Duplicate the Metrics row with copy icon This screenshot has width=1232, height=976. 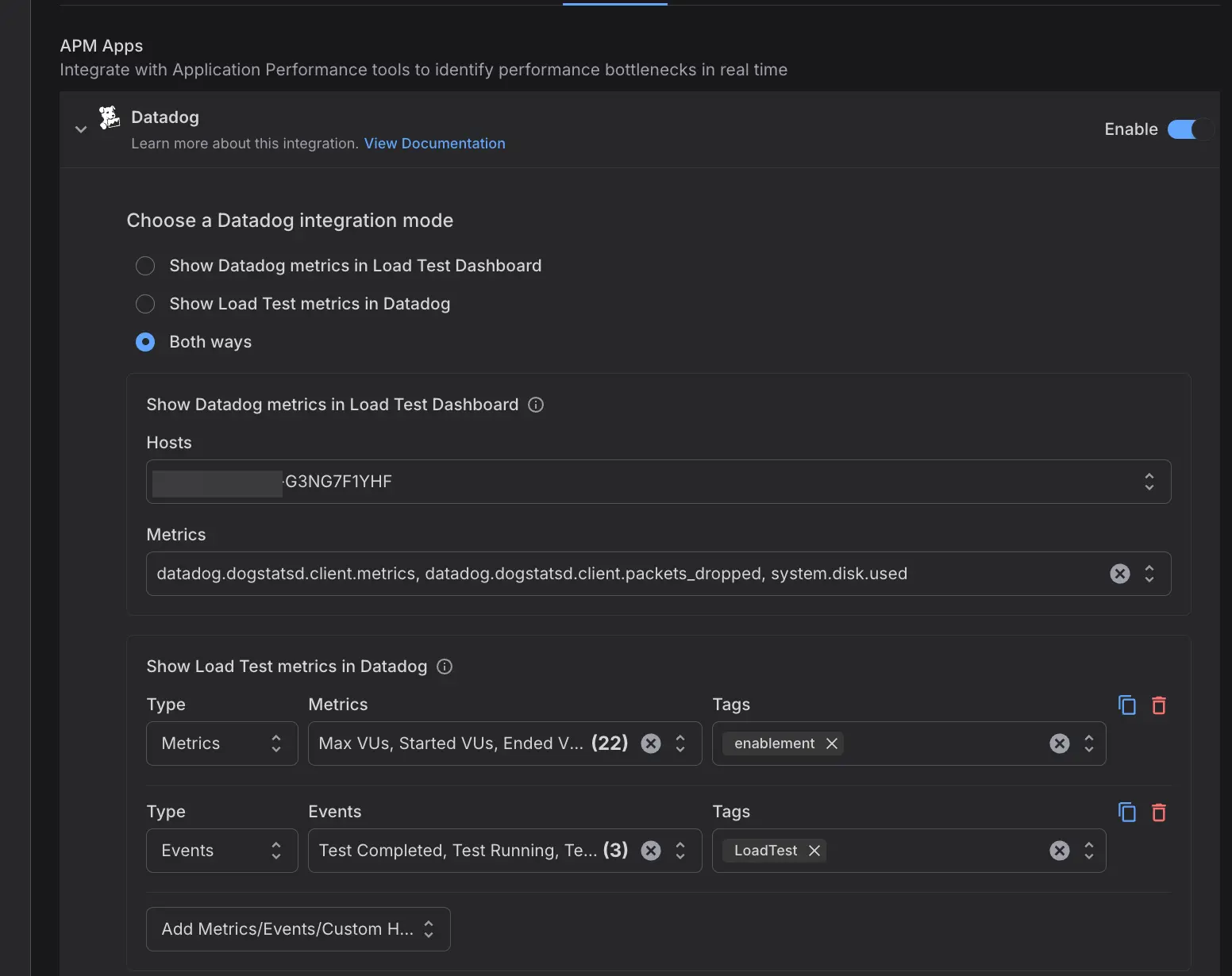click(1127, 705)
